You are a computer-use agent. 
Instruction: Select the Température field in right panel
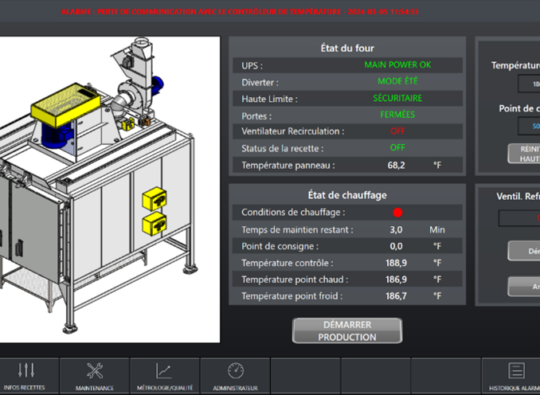coord(529,84)
